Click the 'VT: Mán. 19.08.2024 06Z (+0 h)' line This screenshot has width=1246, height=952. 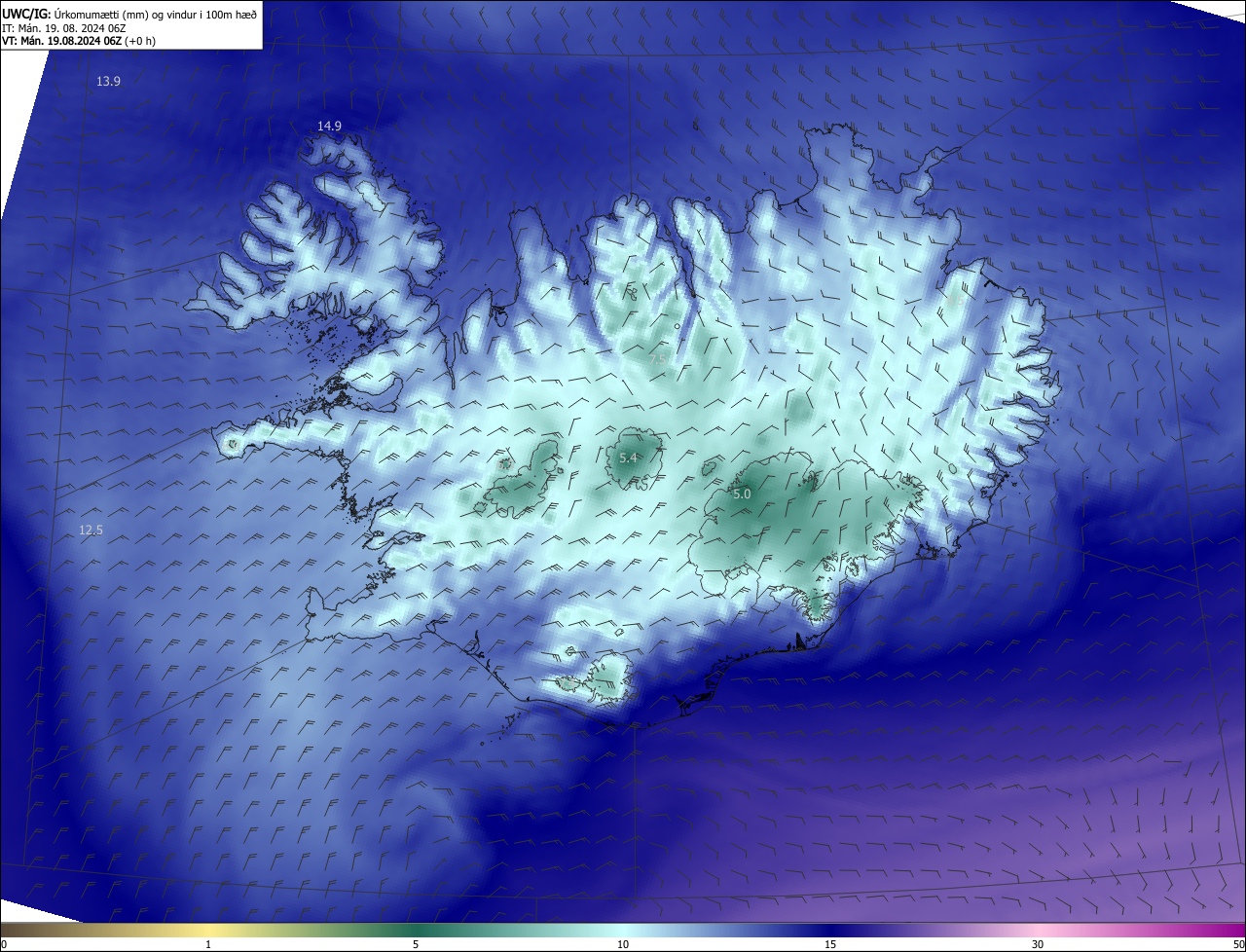pos(79,41)
